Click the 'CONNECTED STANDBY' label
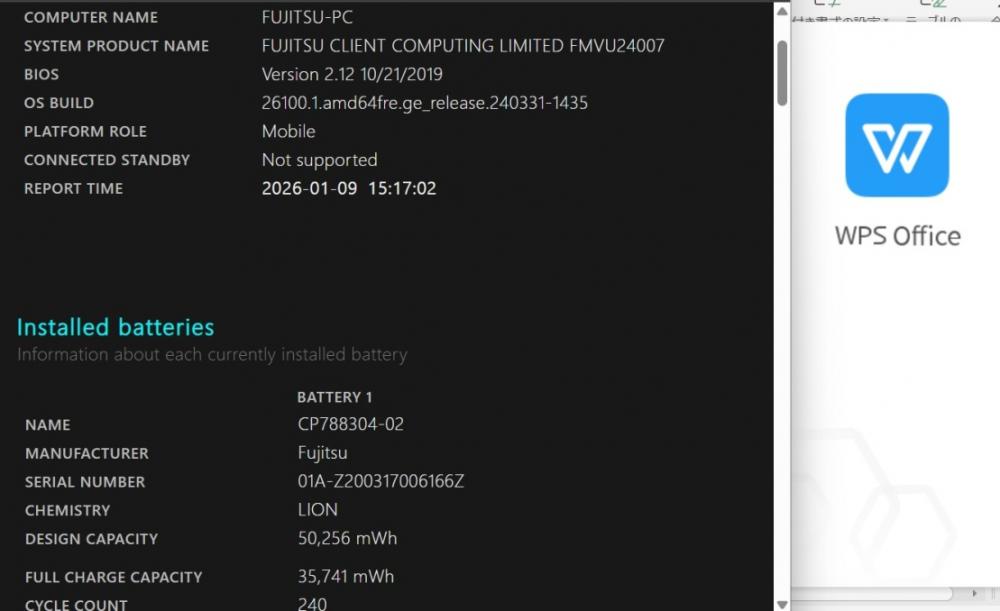 107,160
